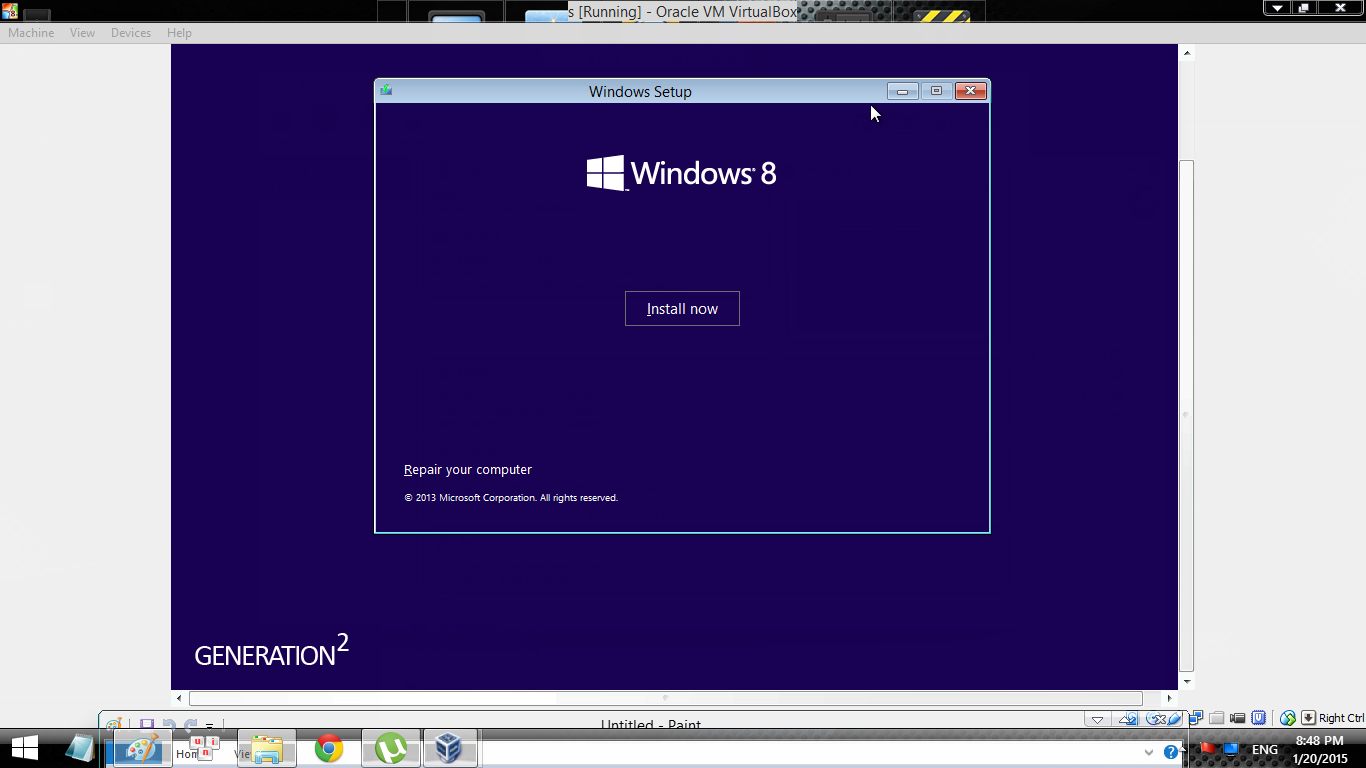Open File Explorer from the taskbar
This screenshot has height=768, width=1366.
click(267, 748)
